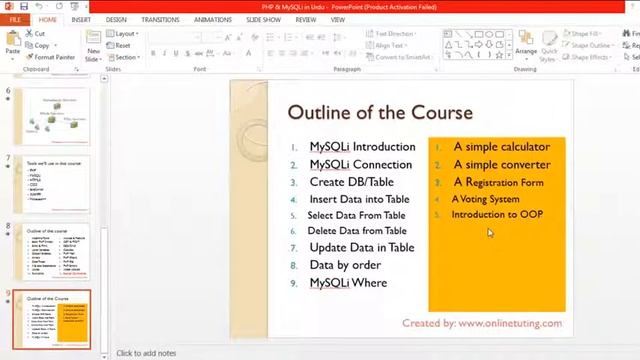Open the Arrange stacked-shapes icon

point(526,38)
